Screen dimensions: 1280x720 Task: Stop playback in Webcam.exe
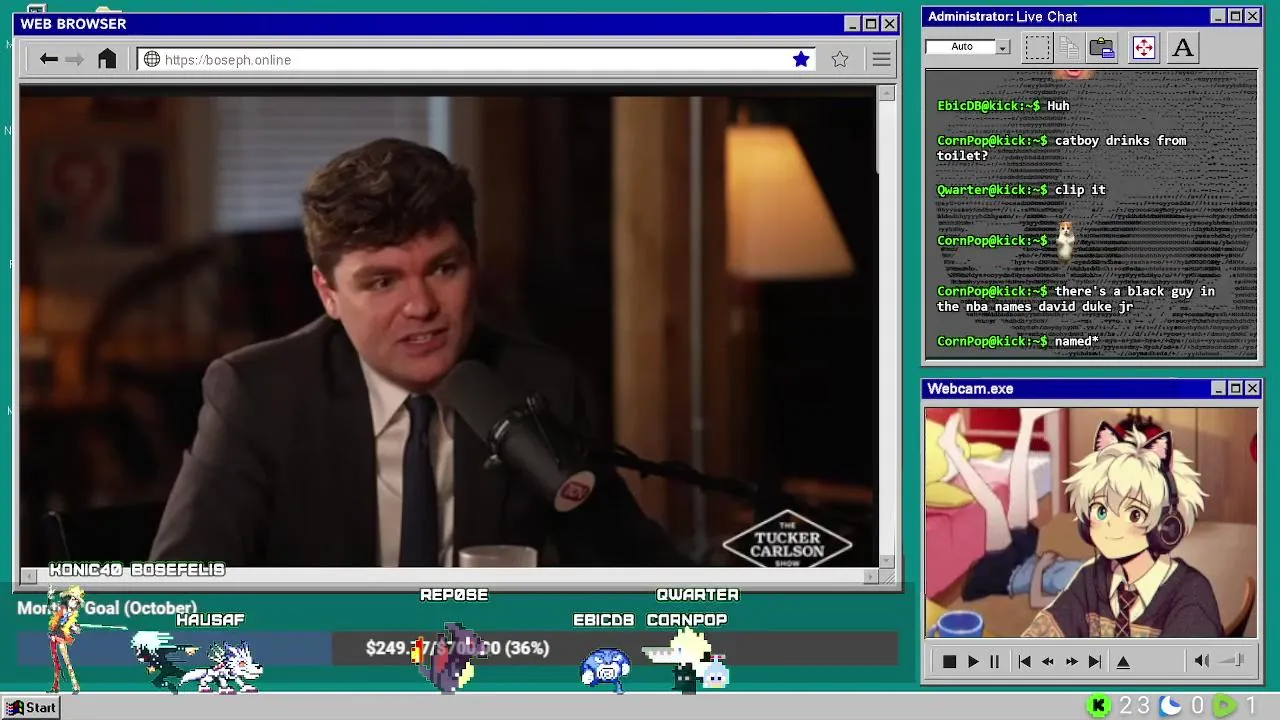coord(950,661)
